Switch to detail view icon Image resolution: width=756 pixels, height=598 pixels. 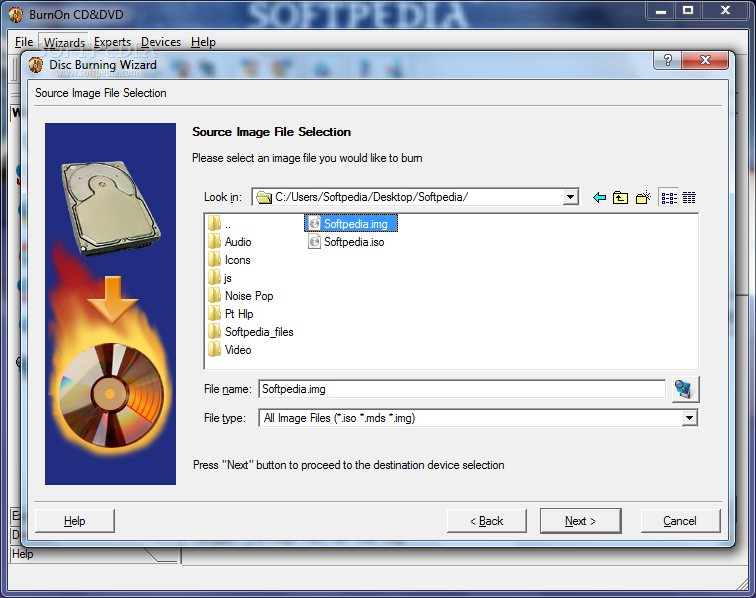click(689, 197)
